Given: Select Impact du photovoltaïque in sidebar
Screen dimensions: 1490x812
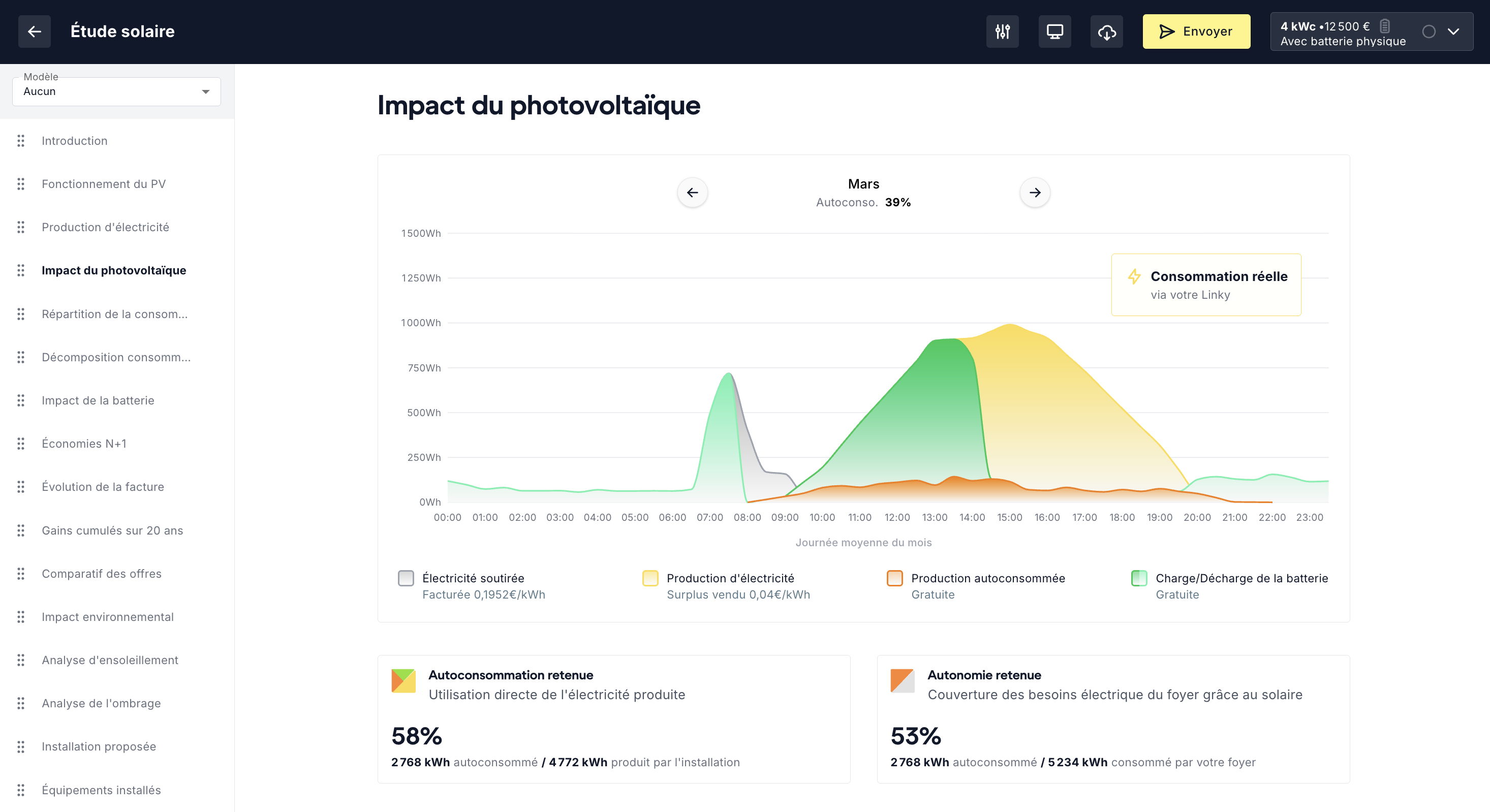Looking at the screenshot, I should point(114,270).
